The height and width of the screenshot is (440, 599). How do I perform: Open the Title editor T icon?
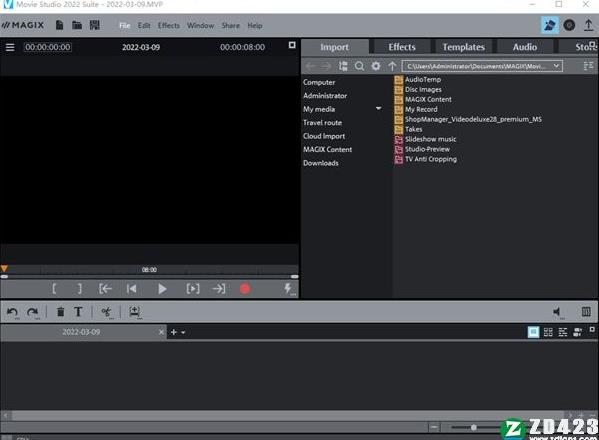click(x=78, y=312)
